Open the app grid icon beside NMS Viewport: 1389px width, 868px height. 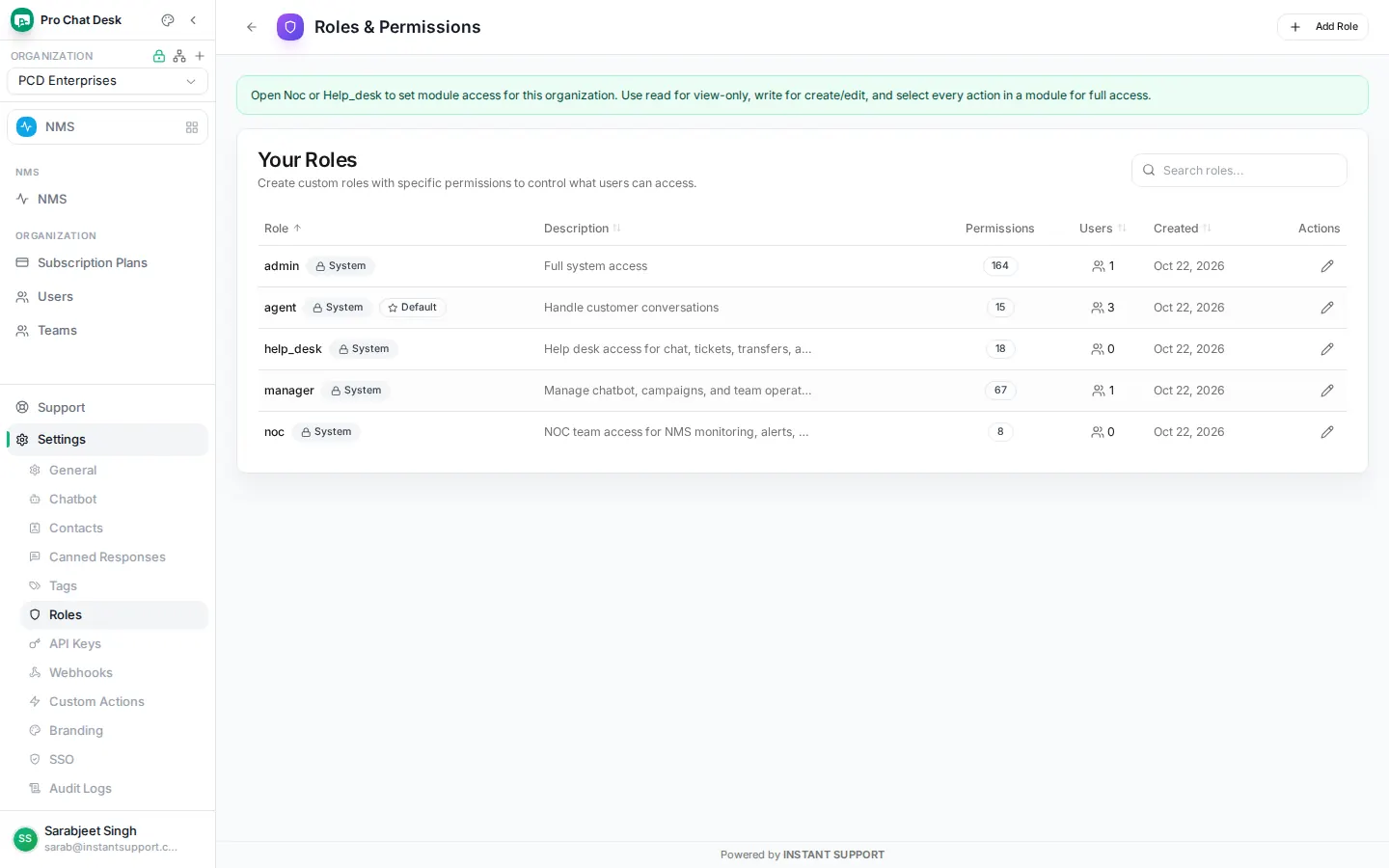tap(192, 127)
